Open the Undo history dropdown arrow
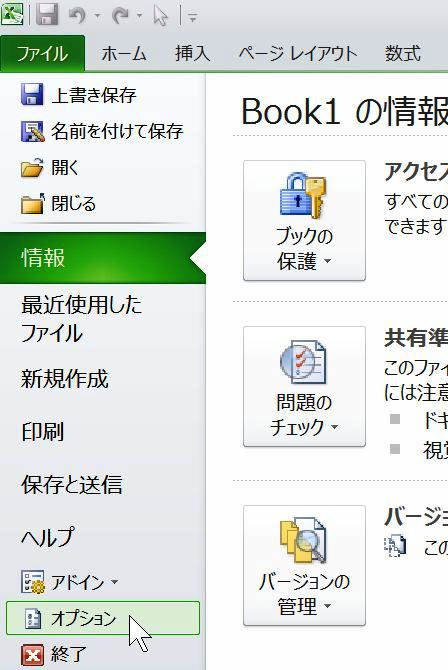448x670 pixels. [97, 16]
